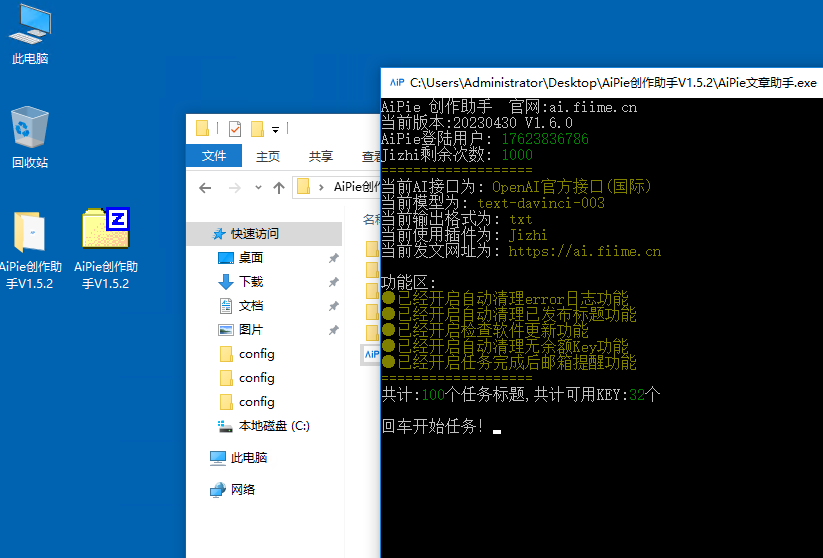Click the pin icon on the 下载 row
Viewport: 823px width, 558px height.
[x=333, y=282]
